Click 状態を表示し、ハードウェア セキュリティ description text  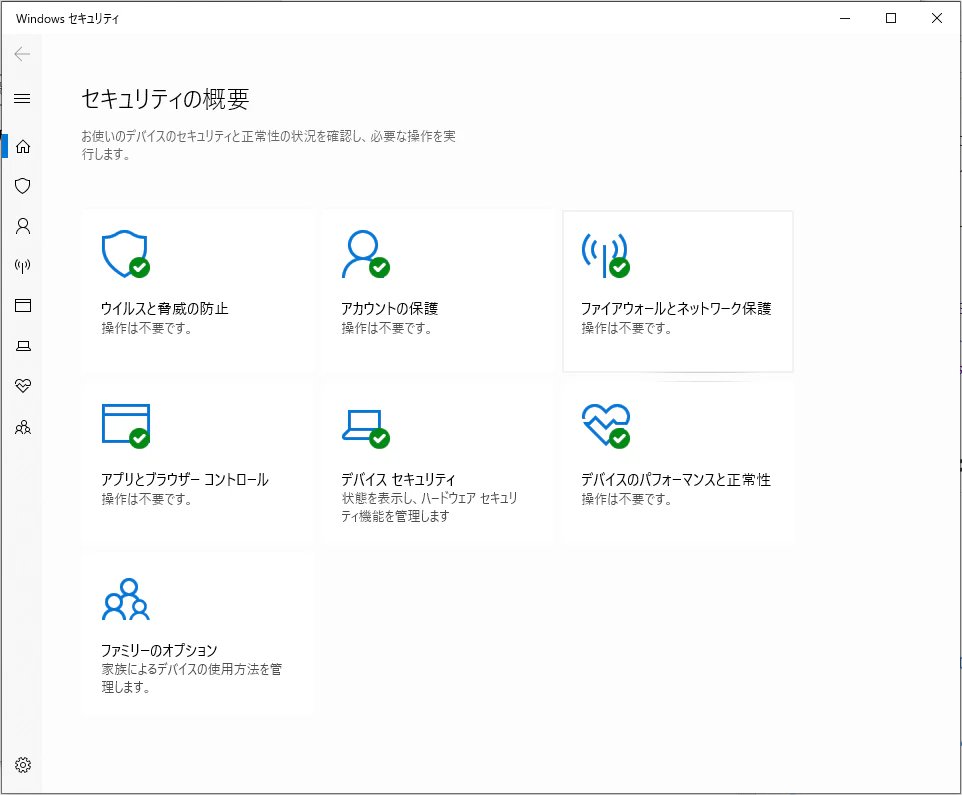click(x=429, y=507)
